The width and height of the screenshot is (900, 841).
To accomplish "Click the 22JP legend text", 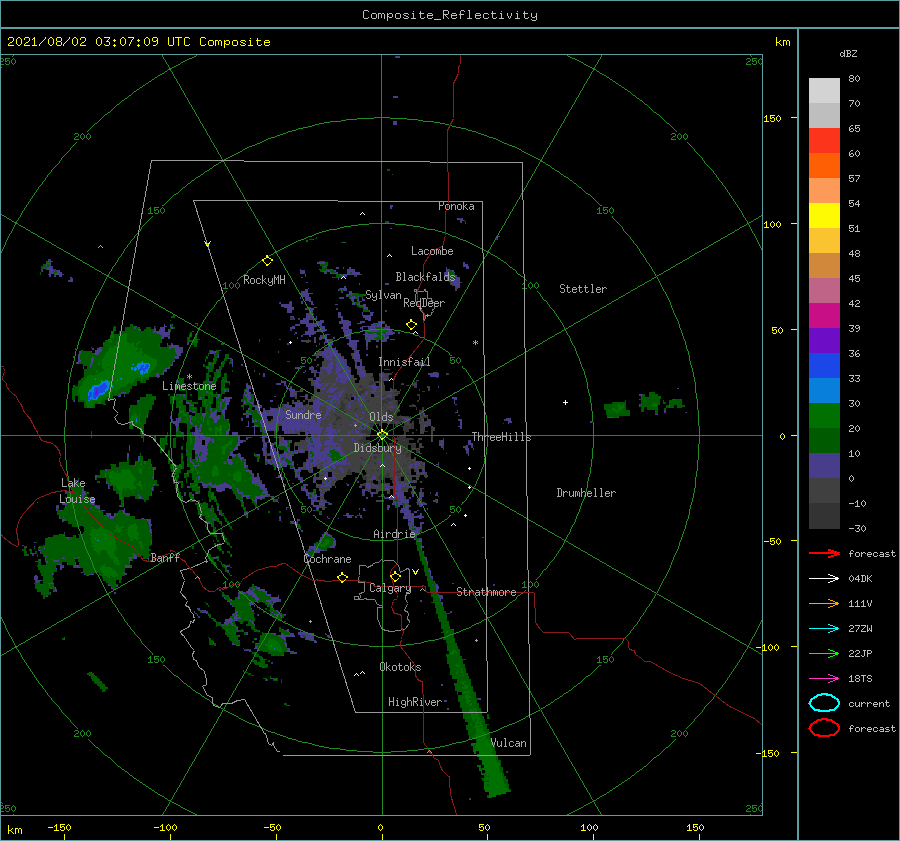I will tap(860, 653).
